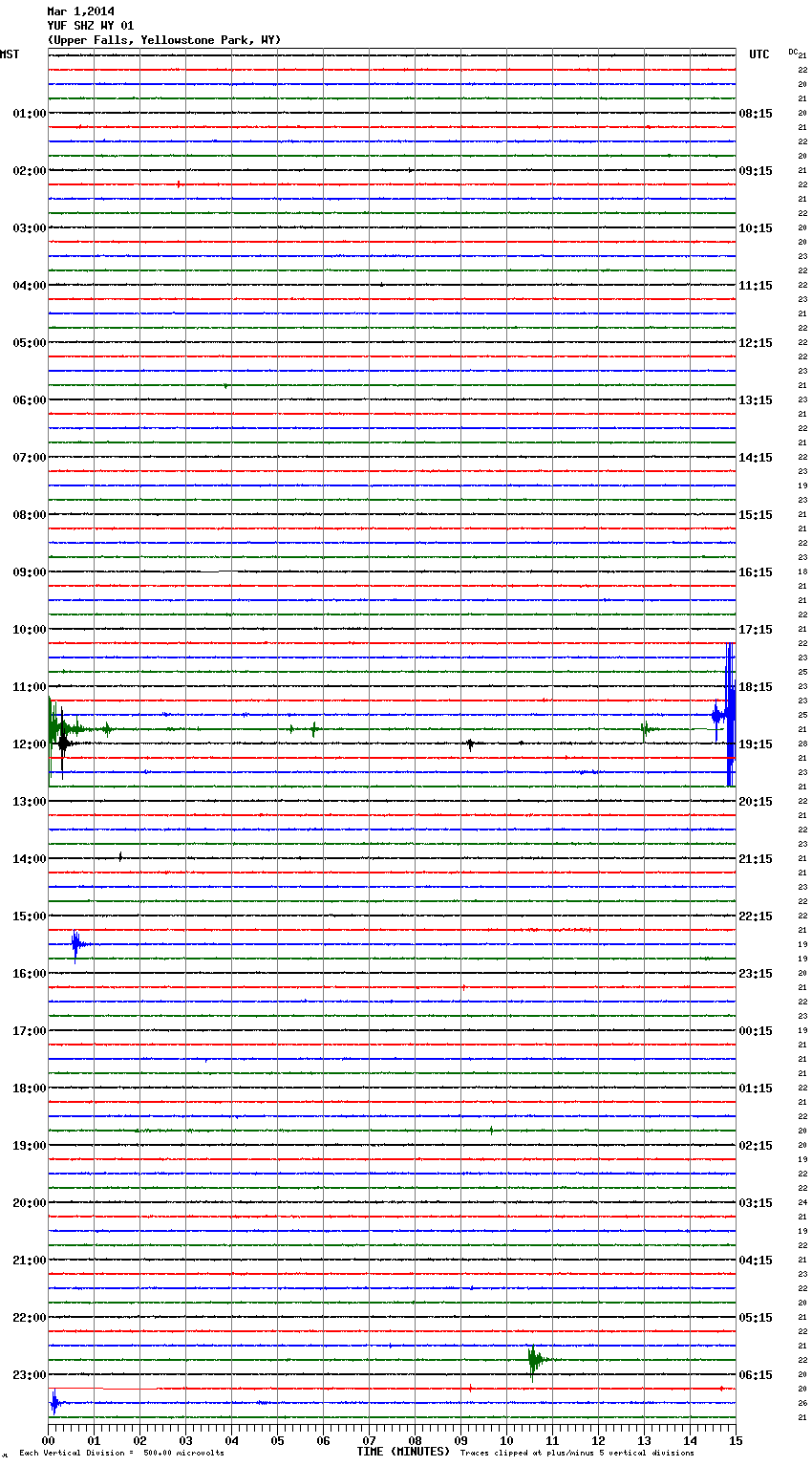
Task: Select the 17:00 MST hour label
Action: coord(29,1031)
